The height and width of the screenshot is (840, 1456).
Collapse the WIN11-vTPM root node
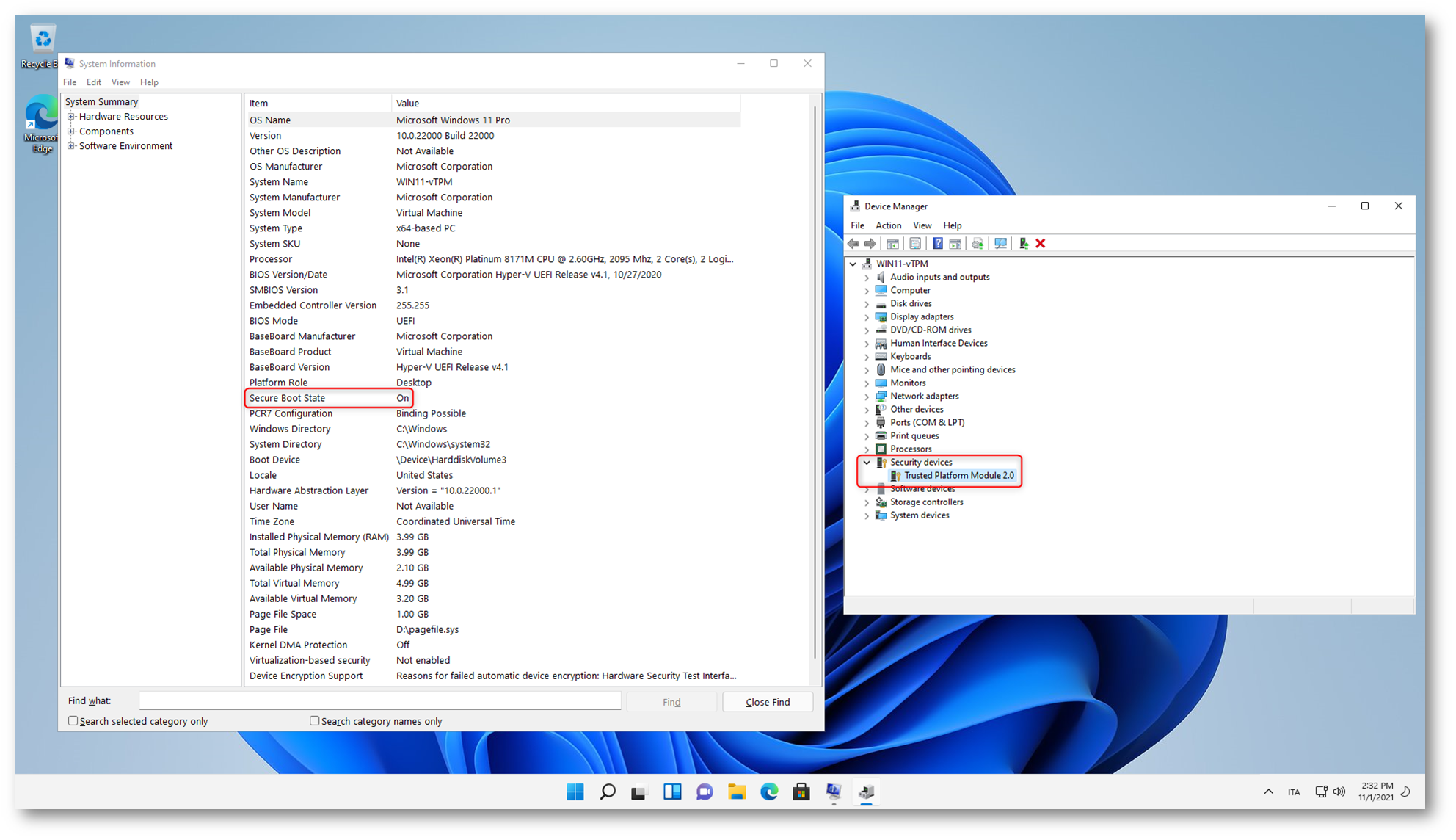(x=853, y=264)
